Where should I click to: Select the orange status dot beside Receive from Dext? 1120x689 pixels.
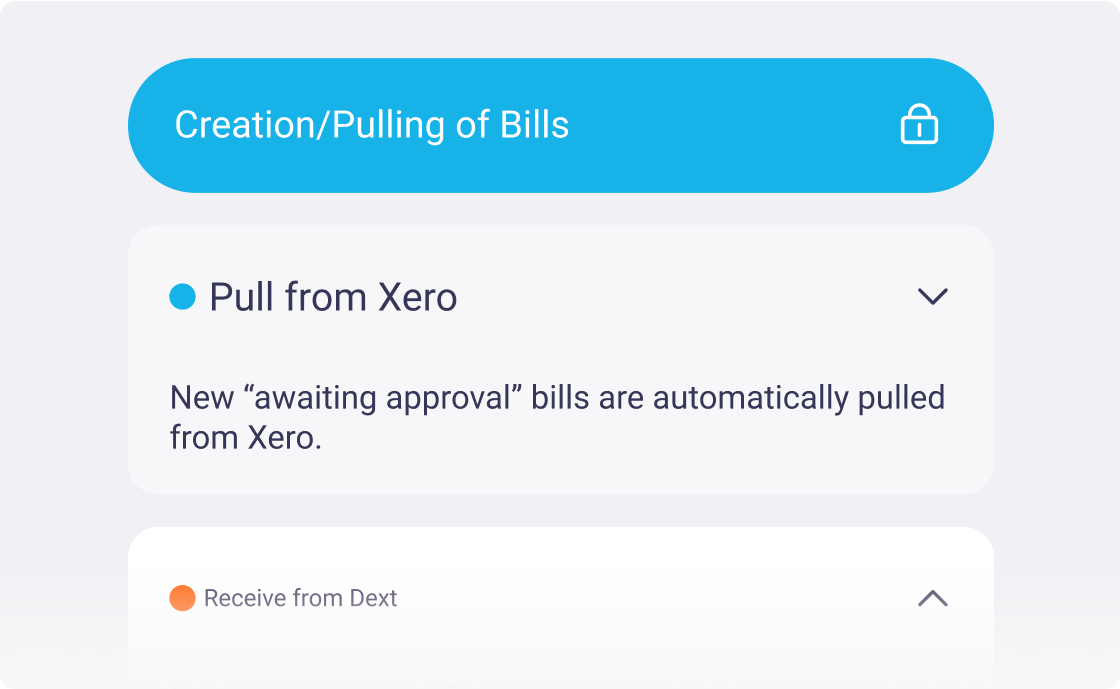(x=181, y=597)
